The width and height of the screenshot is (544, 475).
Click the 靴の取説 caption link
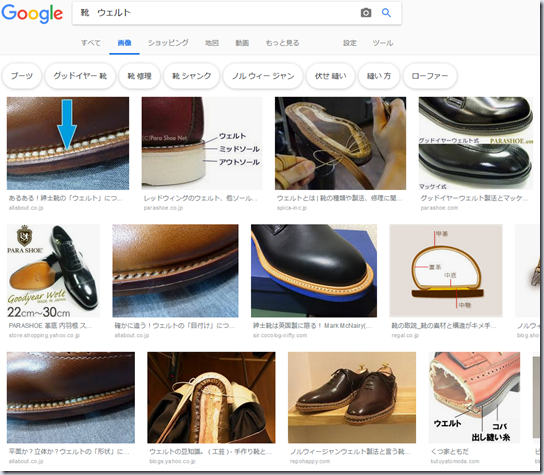click(x=444, y=326)
